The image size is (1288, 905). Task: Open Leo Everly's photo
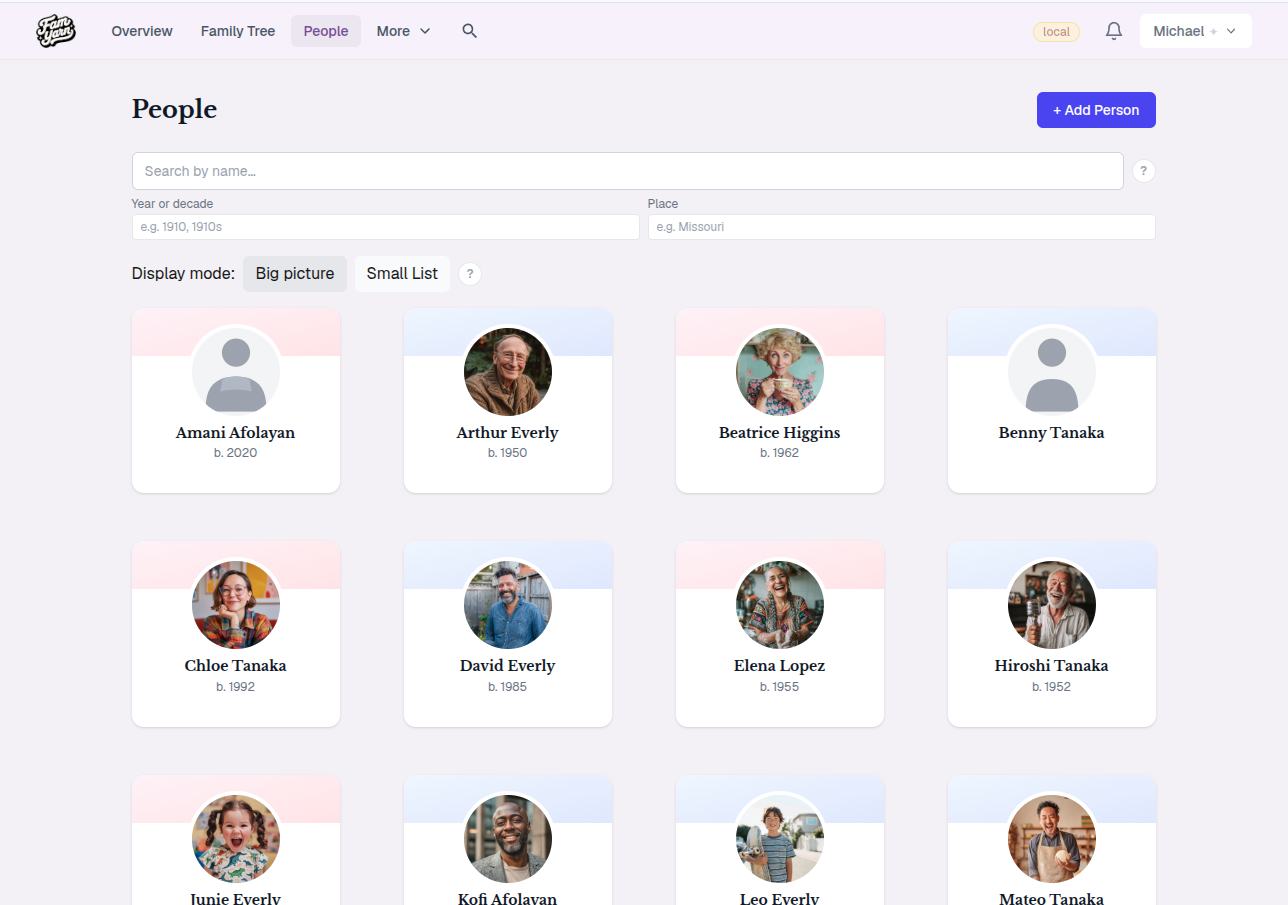coord(780,838)
